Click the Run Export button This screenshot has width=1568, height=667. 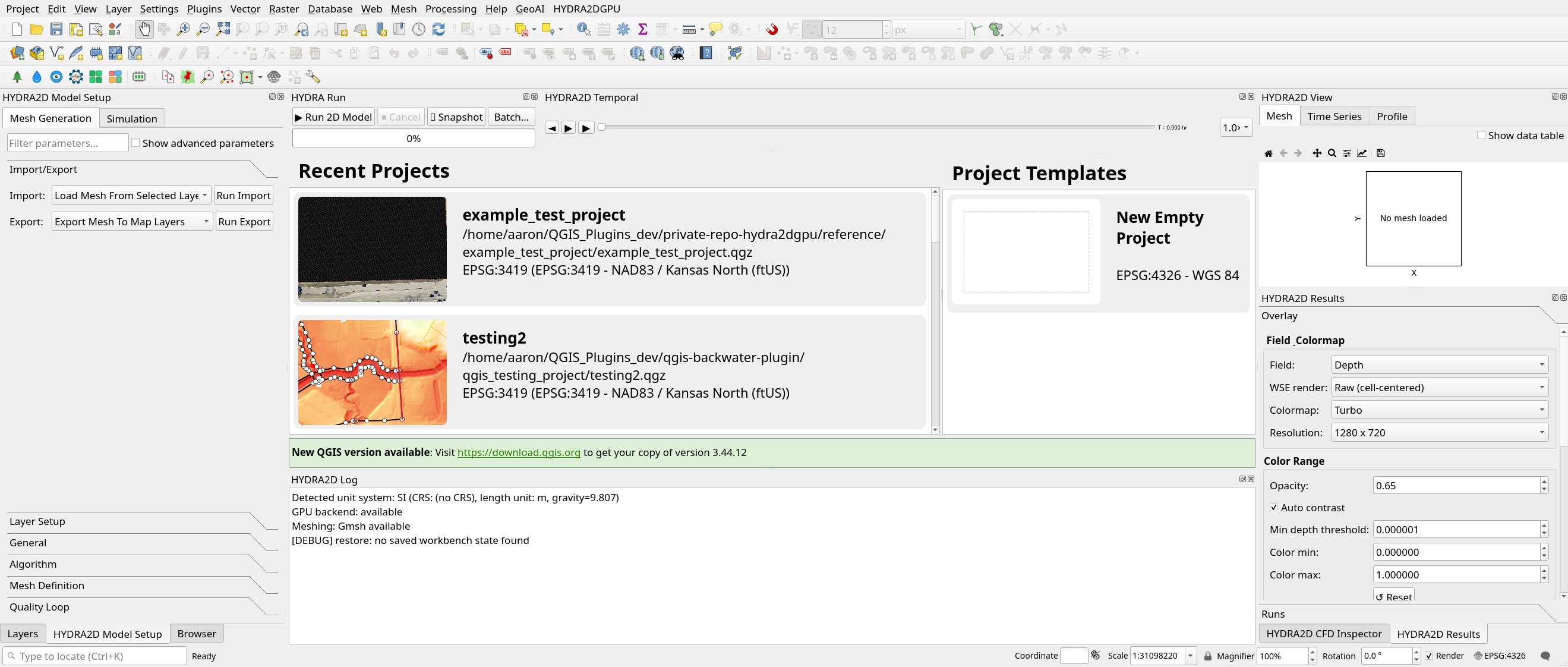[x=244, y=222]
